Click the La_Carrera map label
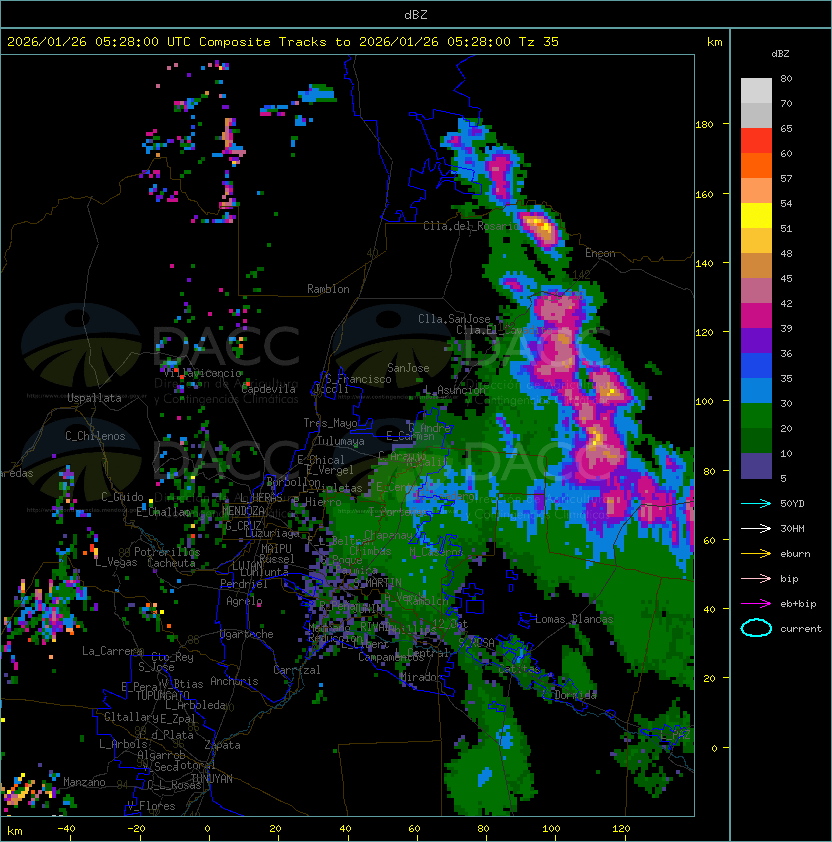Viewport: 832px width, 842px height. [x=112, y=651]
